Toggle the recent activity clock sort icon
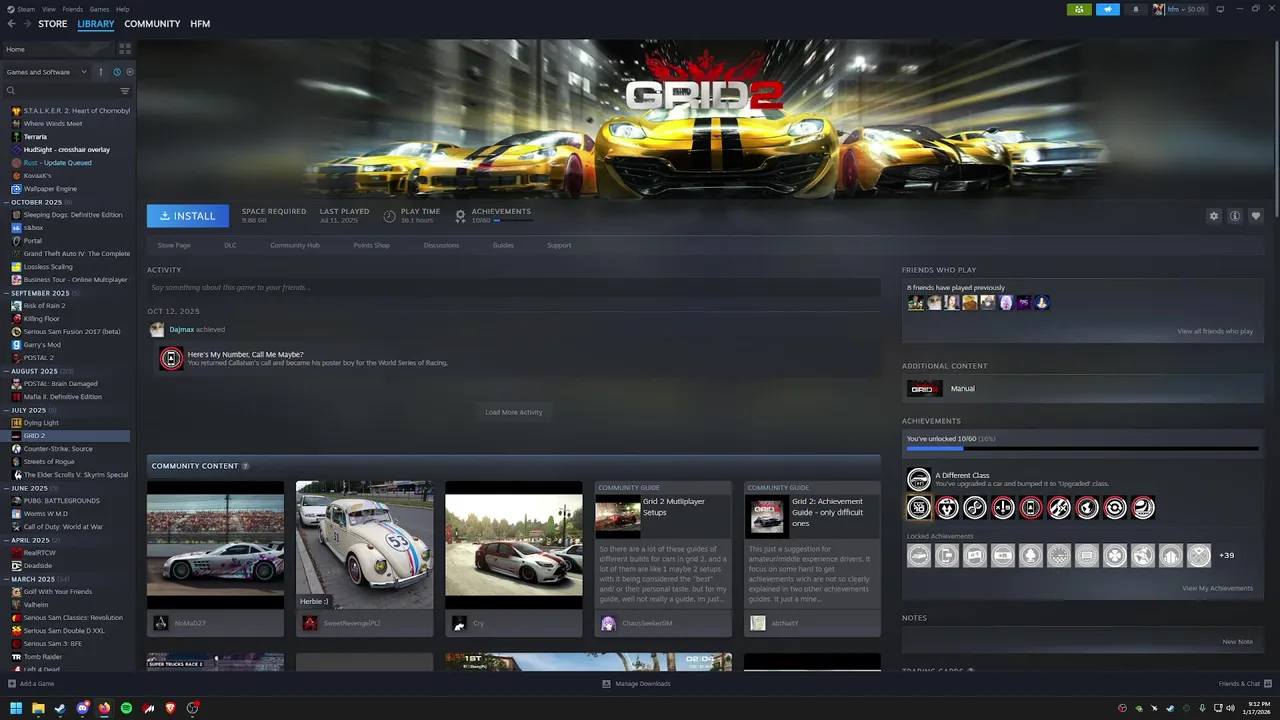The image size is (1280, 720). click(117, 72)
